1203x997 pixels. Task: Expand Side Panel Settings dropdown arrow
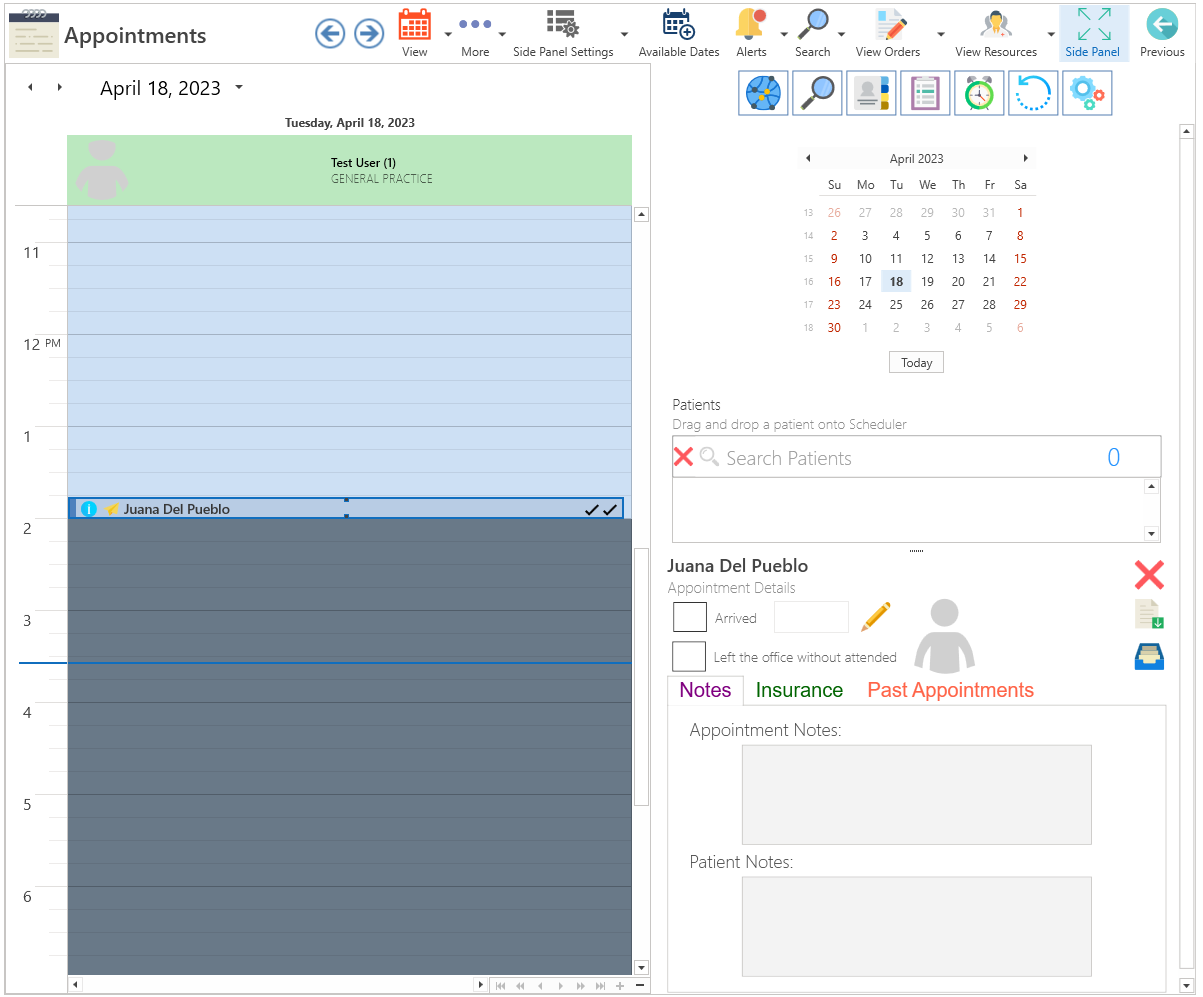pos(624,34)
